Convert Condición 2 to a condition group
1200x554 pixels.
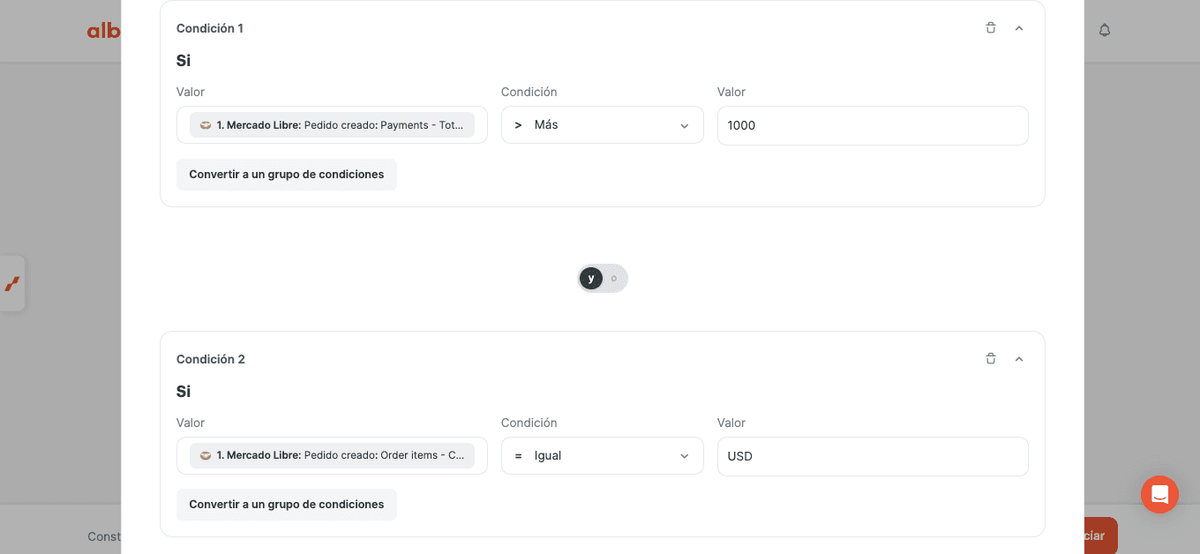pyautogui.click(x=286, y=505)
